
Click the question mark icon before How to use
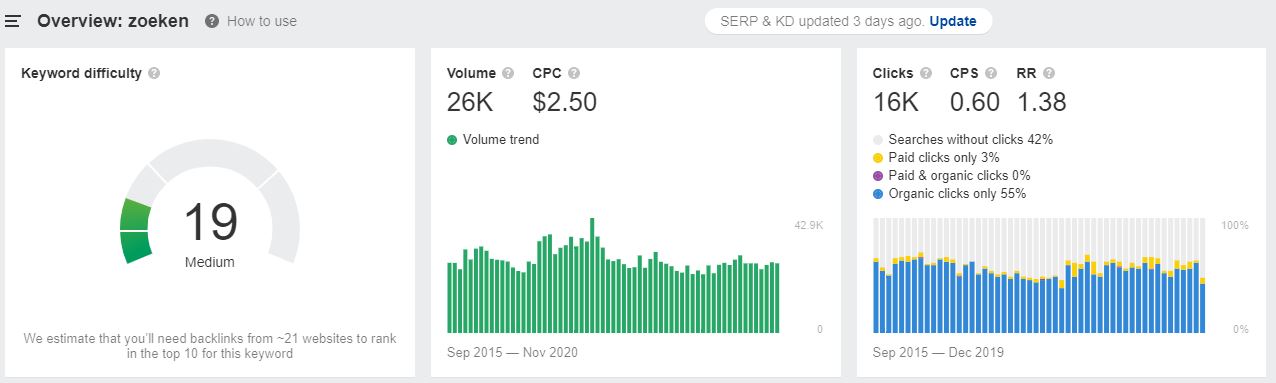pyautogui.click(x=212, y=21)
